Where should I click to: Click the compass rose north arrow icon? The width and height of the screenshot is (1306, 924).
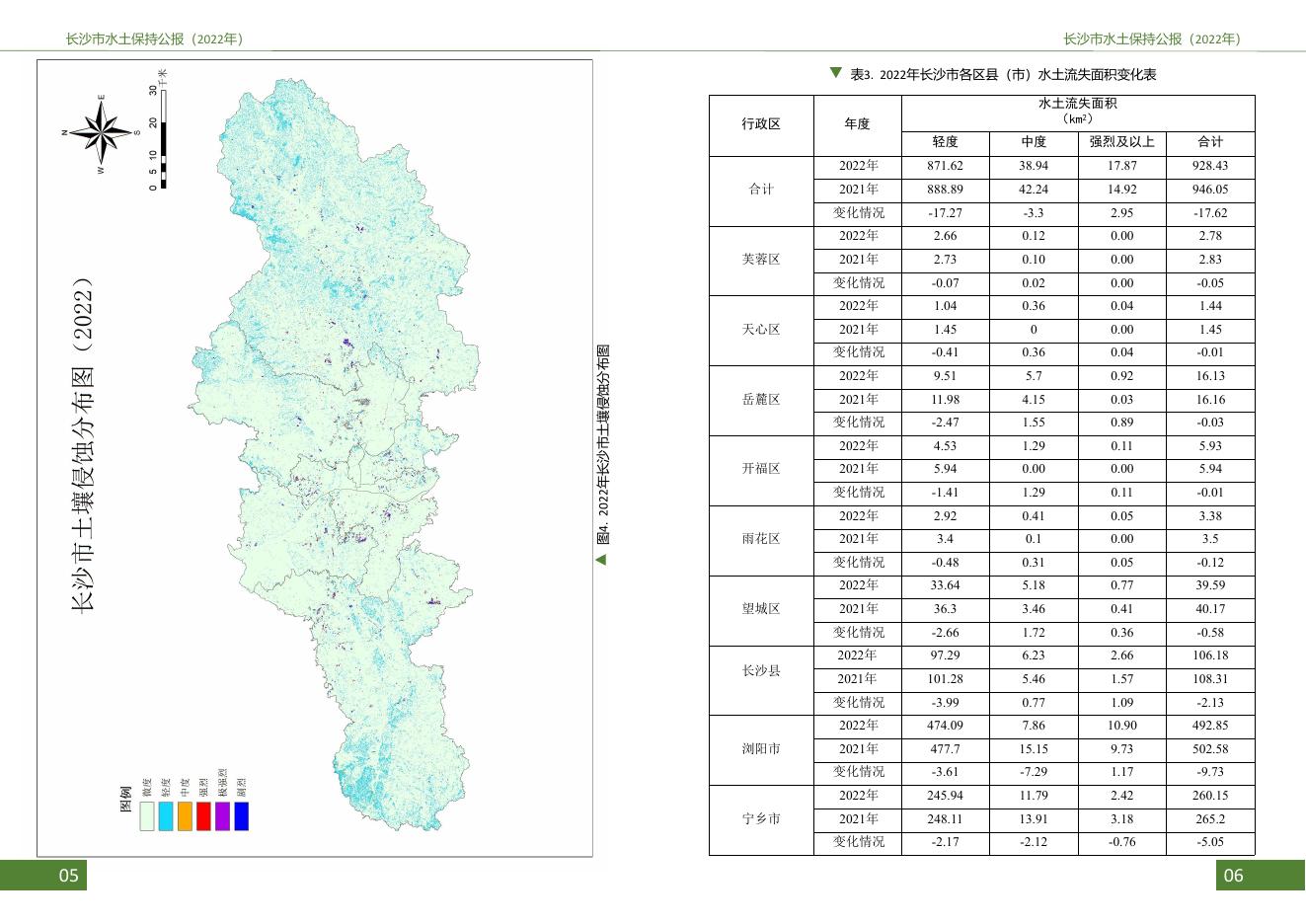point(100,132)
